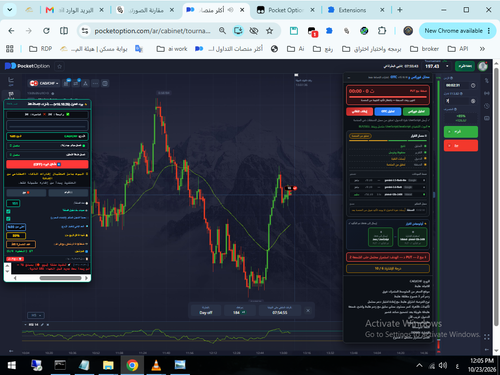Click the blue-outlined value field in the left panel
The height and width of the screenshot is (375, 500).
(16, 227)
